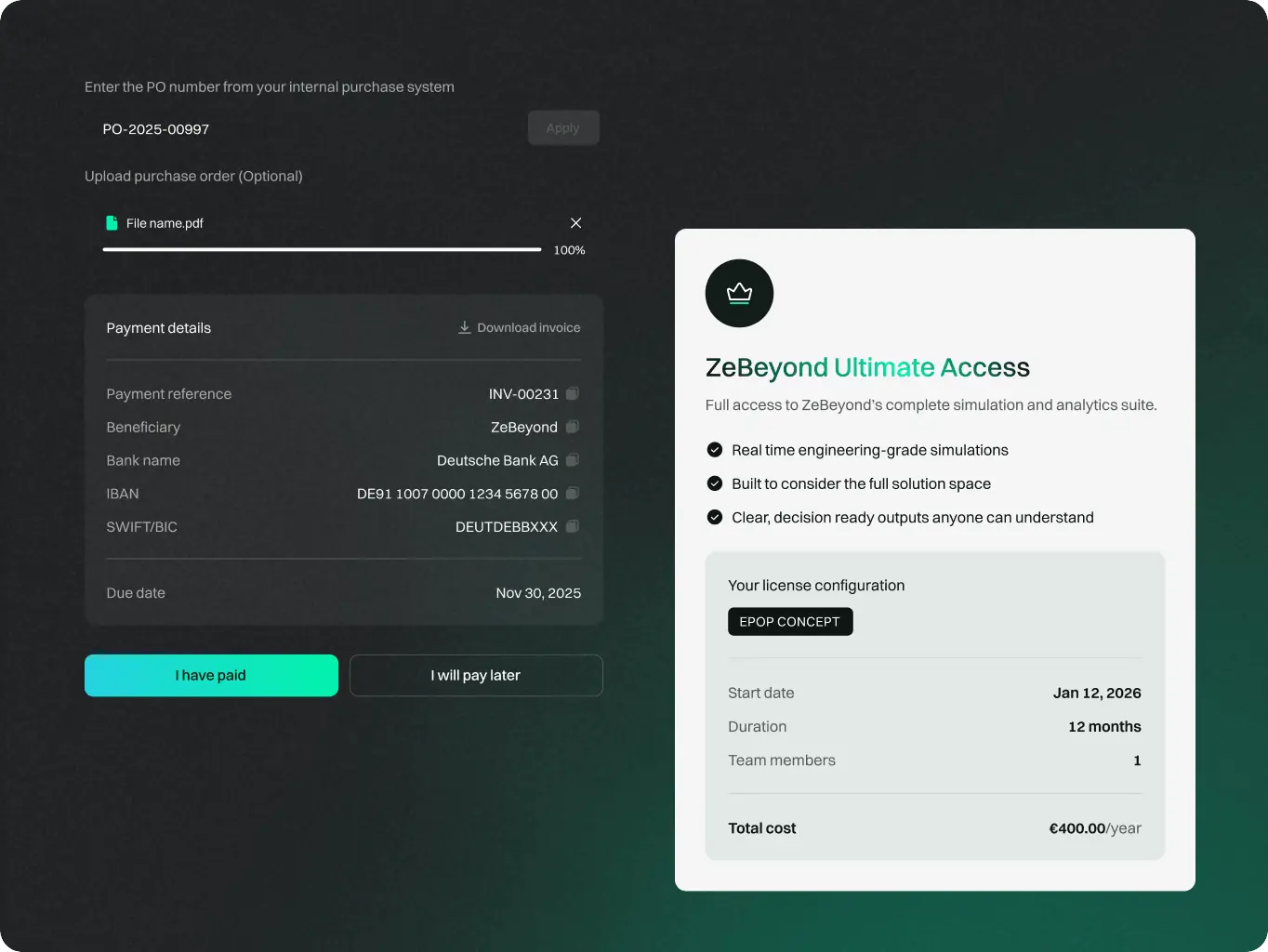Screen dimensions: 1268x952
Task: Click the checkmark beside real time simulations
Action: [714, 450]
